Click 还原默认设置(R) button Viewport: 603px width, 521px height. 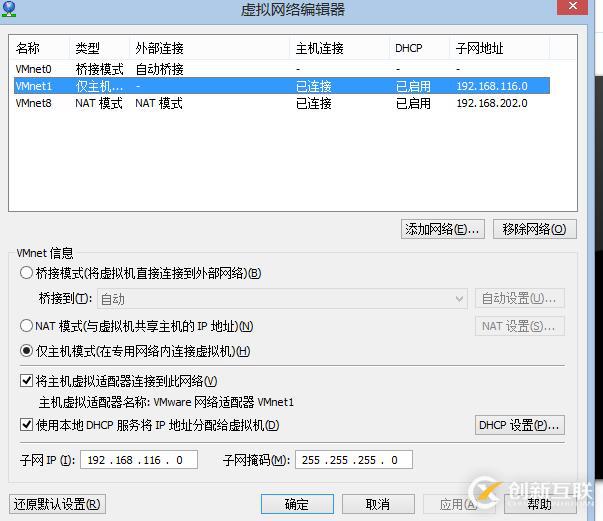pos(57,504)
